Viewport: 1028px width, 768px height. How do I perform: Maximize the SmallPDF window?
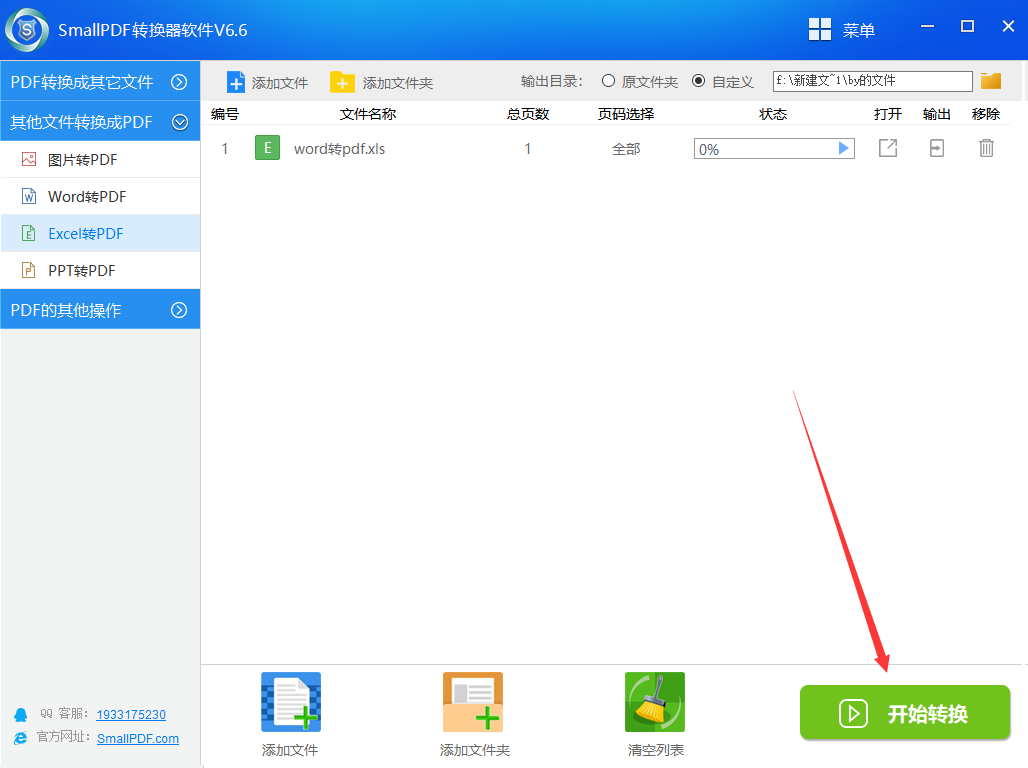point(967,26)
